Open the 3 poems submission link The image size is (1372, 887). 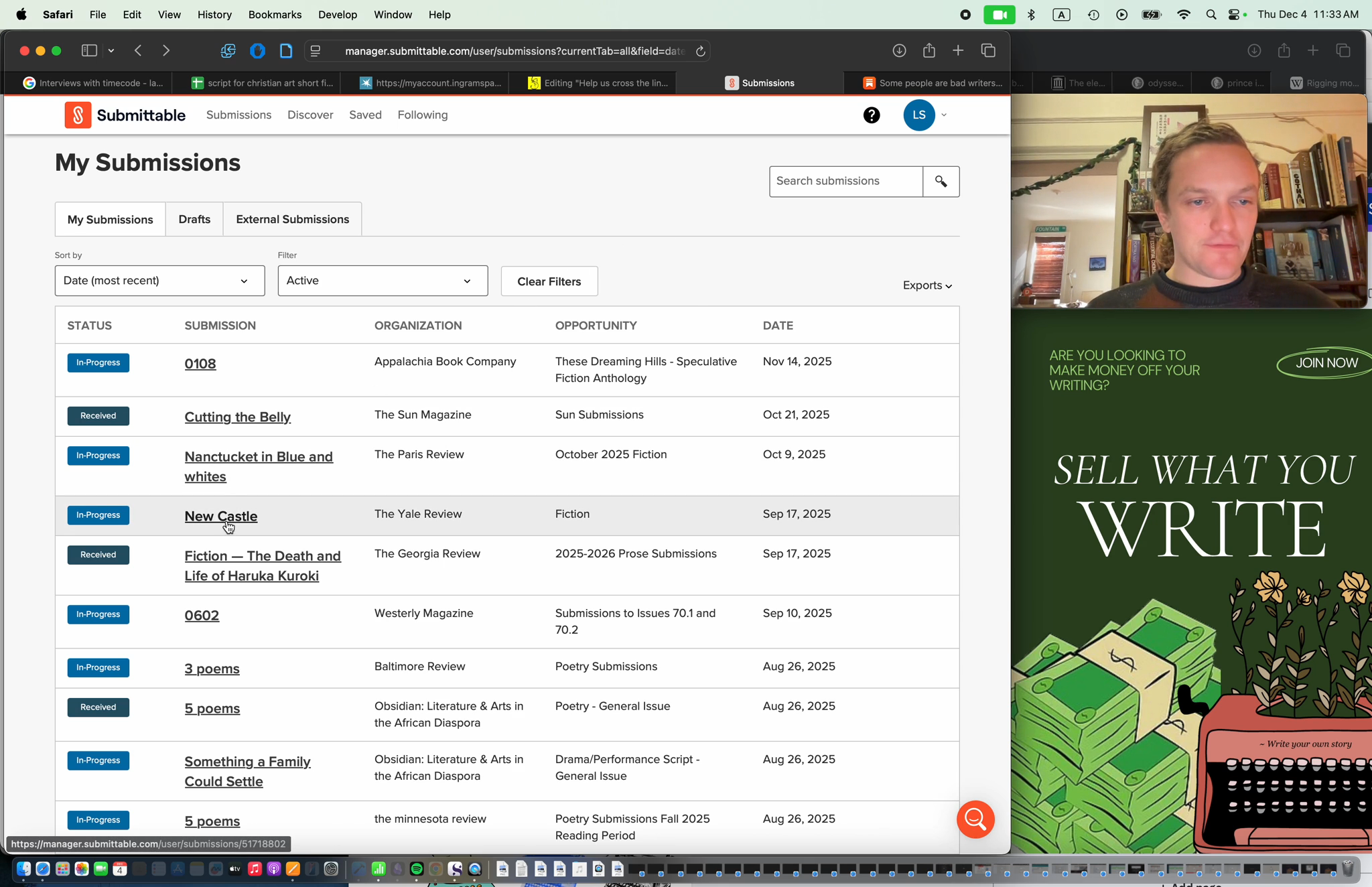(x=212, y=669)
